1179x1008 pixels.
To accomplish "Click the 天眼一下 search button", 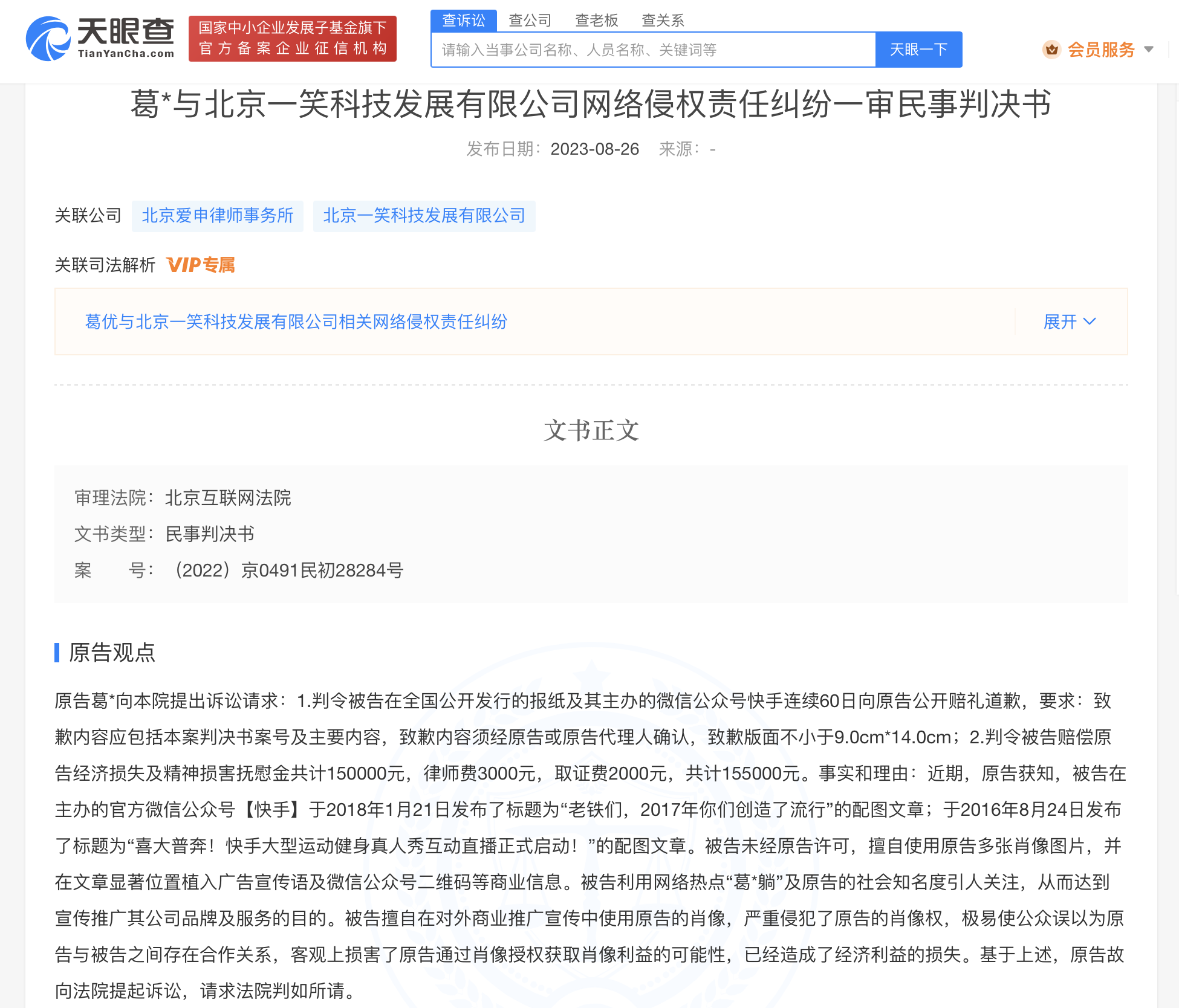I will [919, 50].
